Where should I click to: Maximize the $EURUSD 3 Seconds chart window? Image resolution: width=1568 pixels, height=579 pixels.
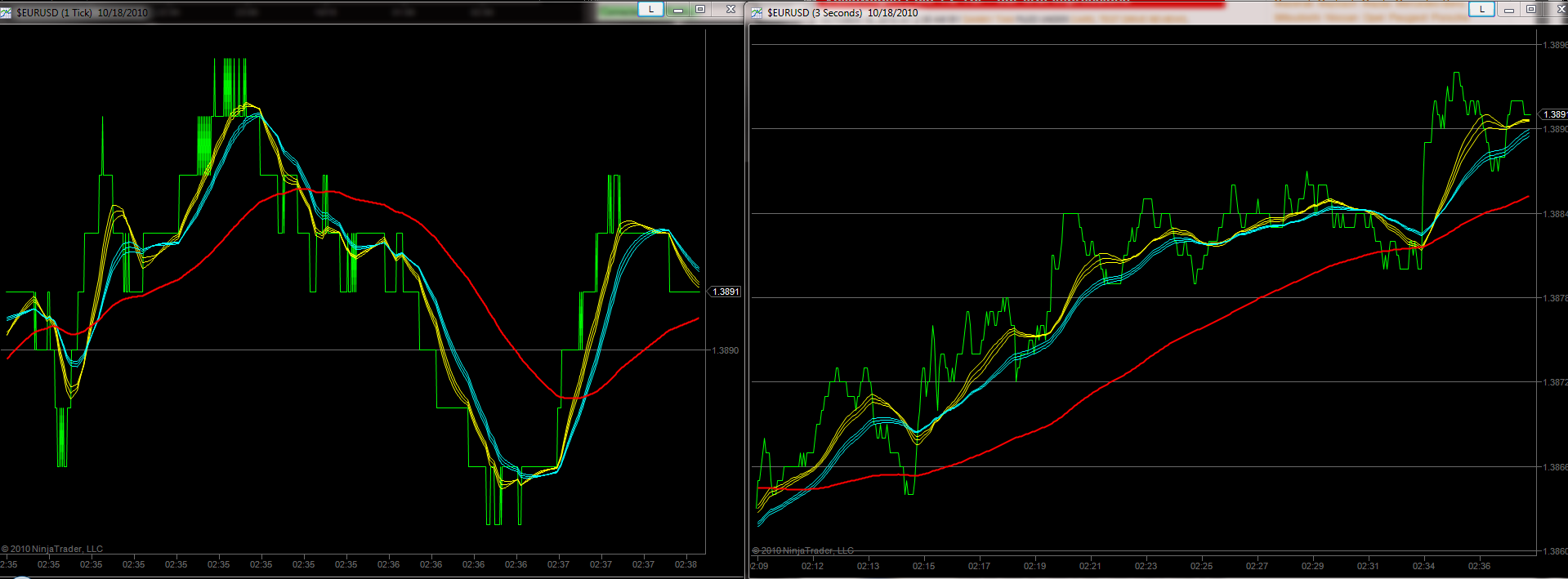[1531, 9]
